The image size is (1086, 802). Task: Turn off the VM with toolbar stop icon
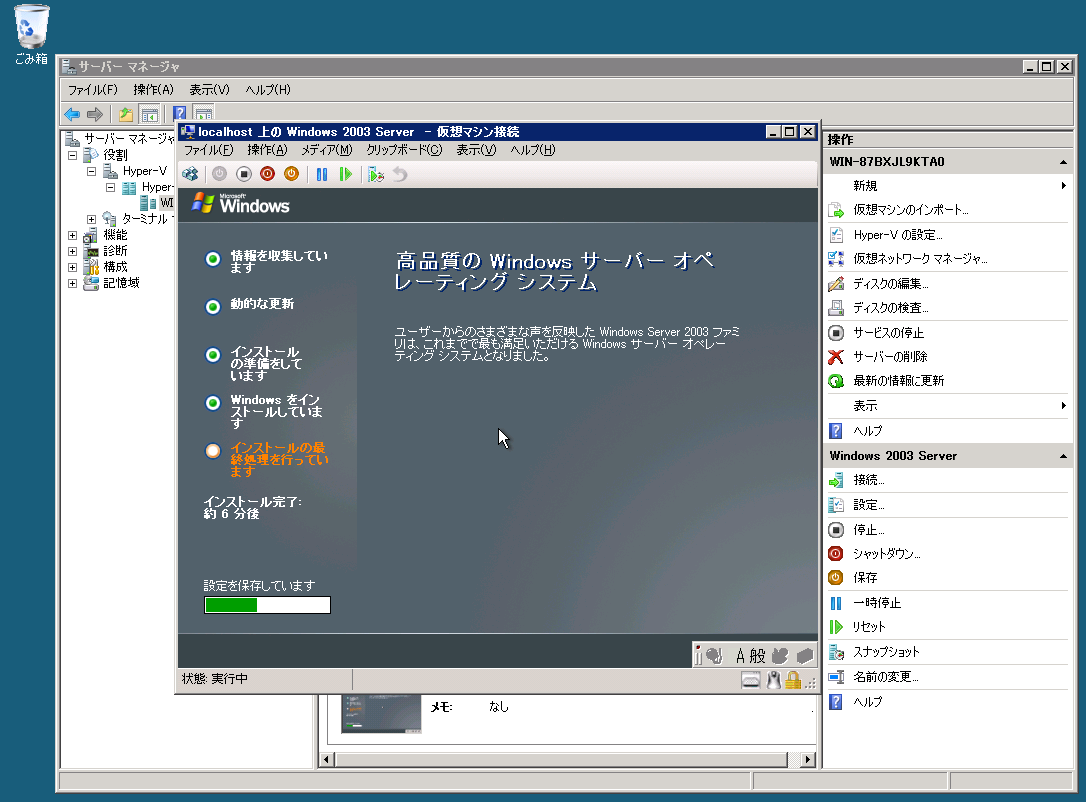244,175
